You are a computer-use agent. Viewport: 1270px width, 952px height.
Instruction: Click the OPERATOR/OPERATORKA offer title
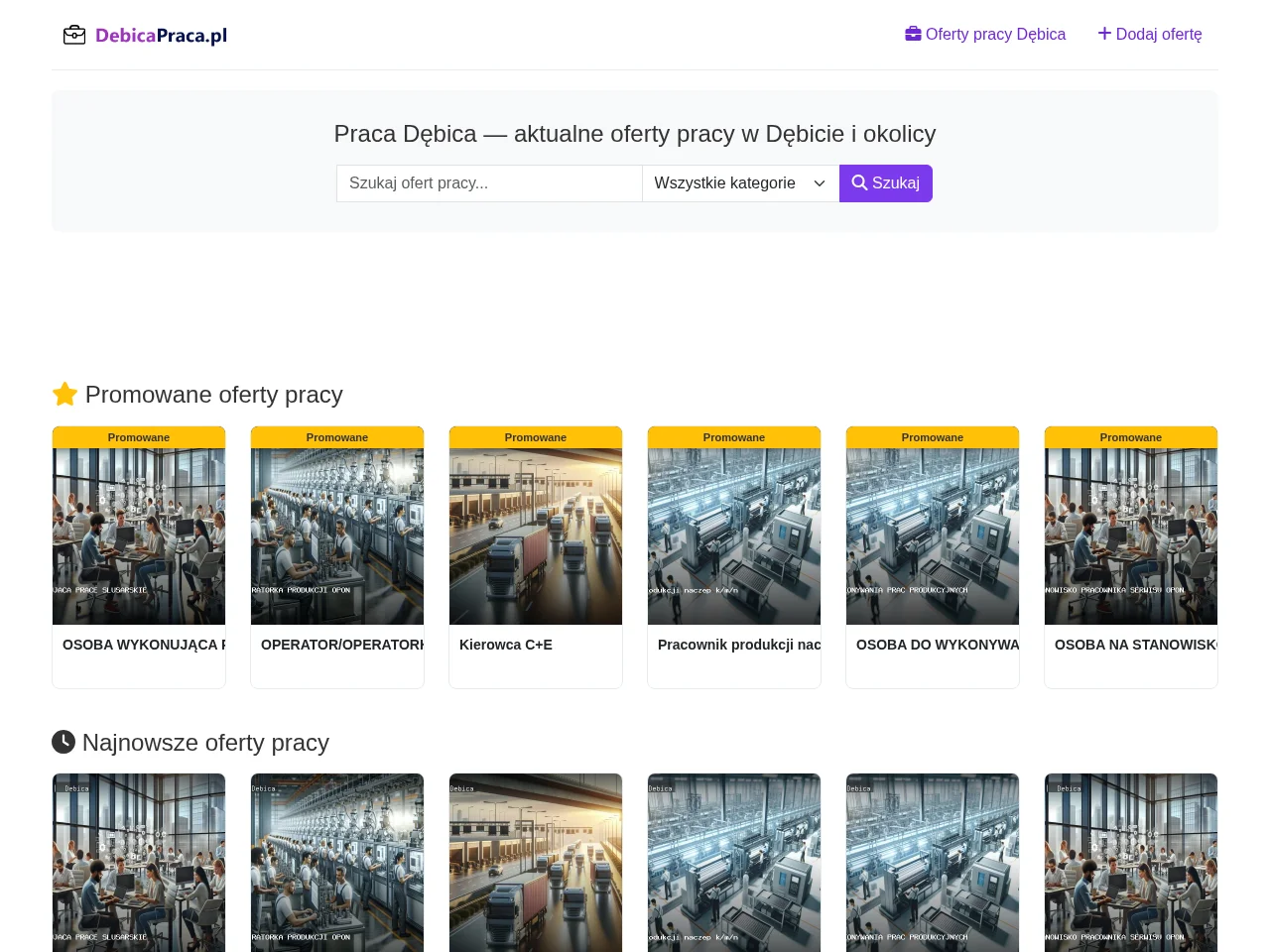tap(342, 645)
